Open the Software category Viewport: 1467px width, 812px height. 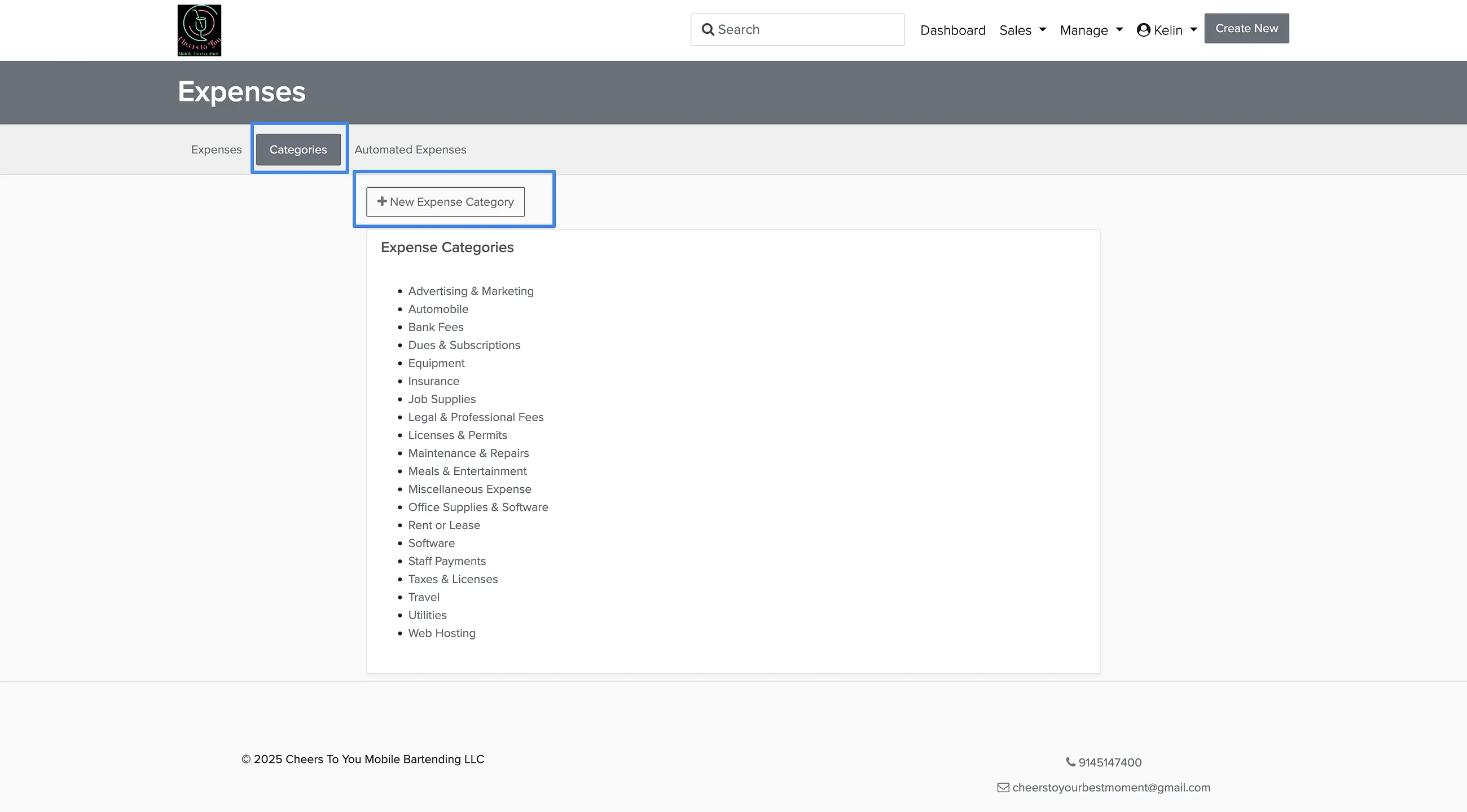(x=432, y=544)
